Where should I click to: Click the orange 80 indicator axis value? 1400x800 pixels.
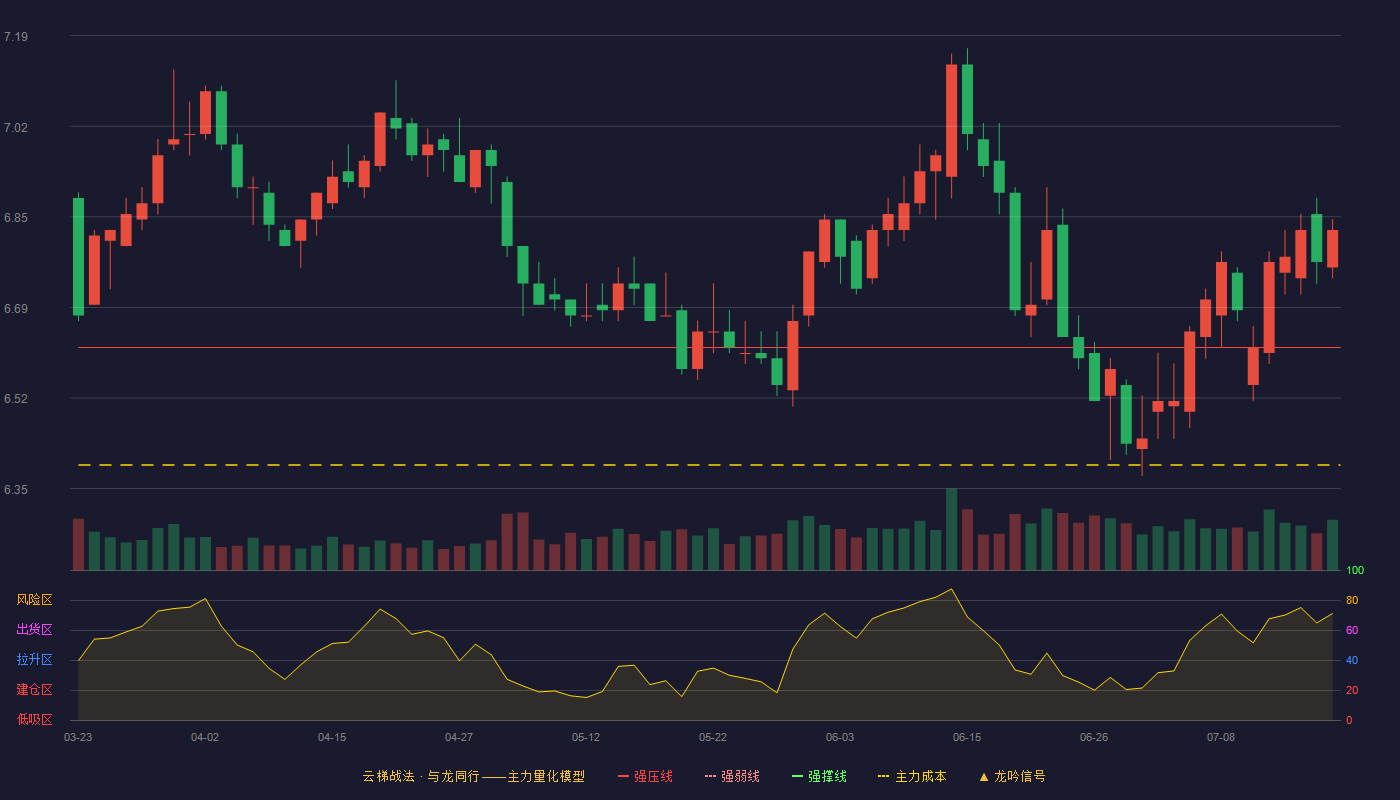(x=1351, y=600)
